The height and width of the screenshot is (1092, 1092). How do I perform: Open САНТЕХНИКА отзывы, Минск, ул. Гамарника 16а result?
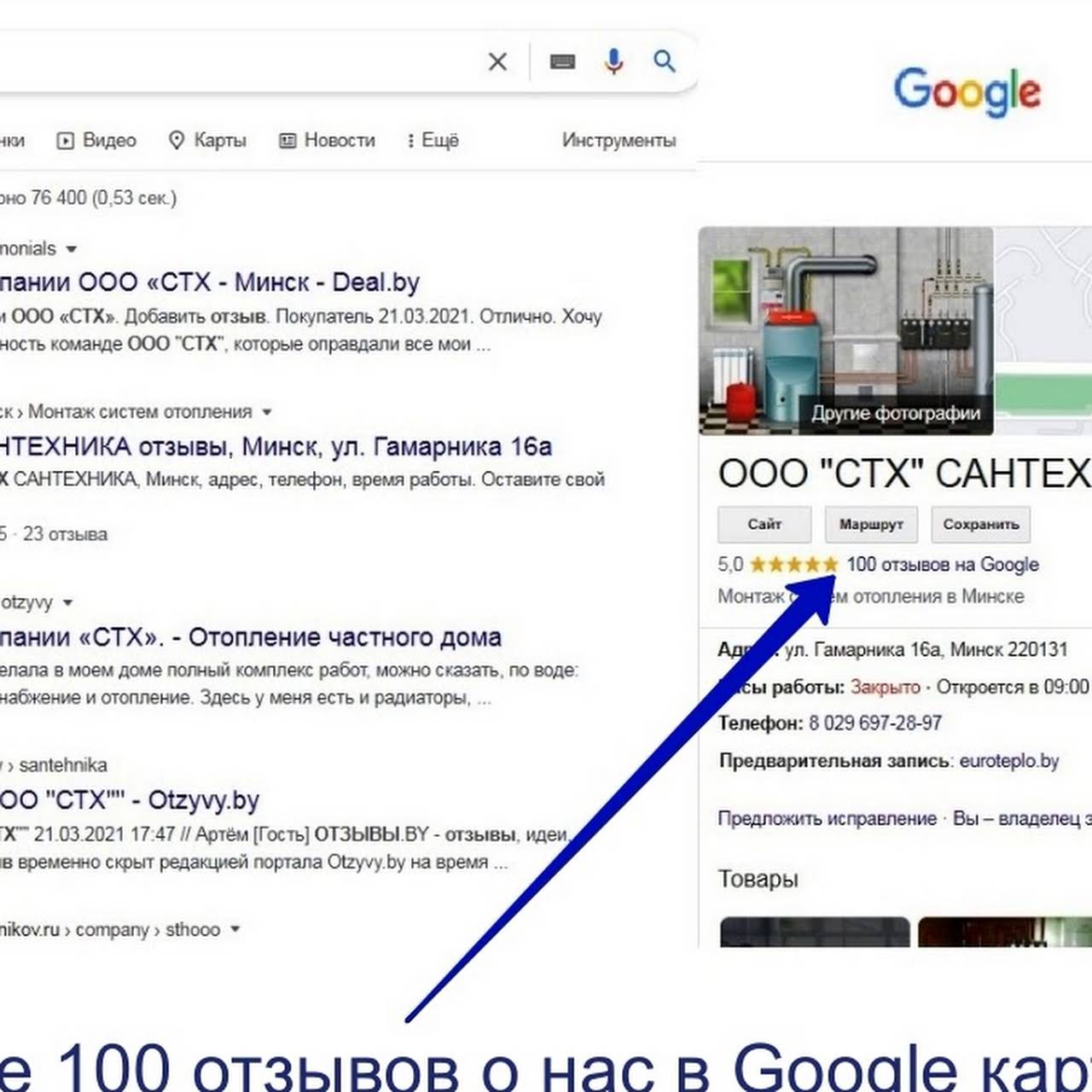click(276, 447)
